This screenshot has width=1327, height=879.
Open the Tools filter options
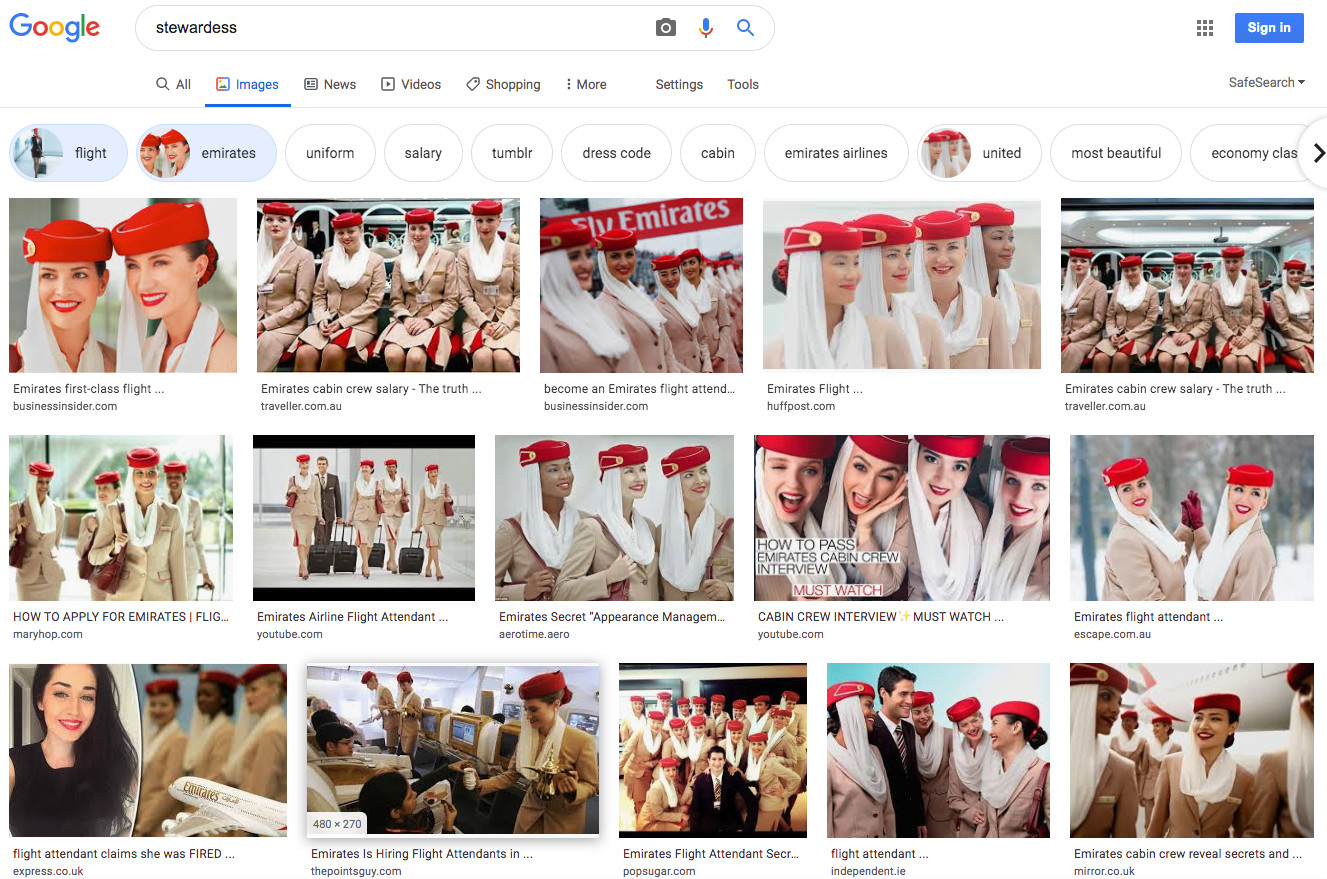[742, 85]
